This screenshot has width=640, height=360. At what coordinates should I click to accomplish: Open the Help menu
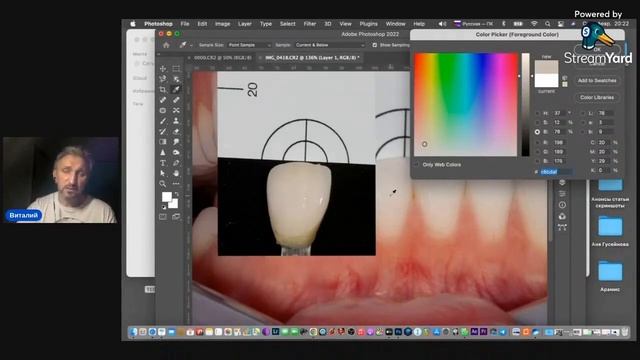coord(419,24)
